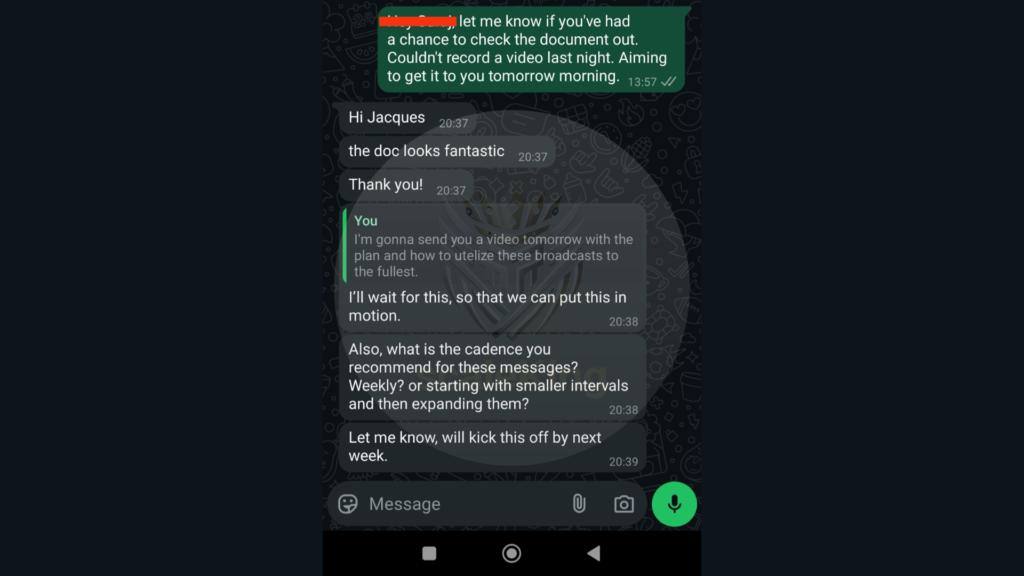Jump to the quoted 'You' reply message
1024x576 pixels.
(494, 246)
